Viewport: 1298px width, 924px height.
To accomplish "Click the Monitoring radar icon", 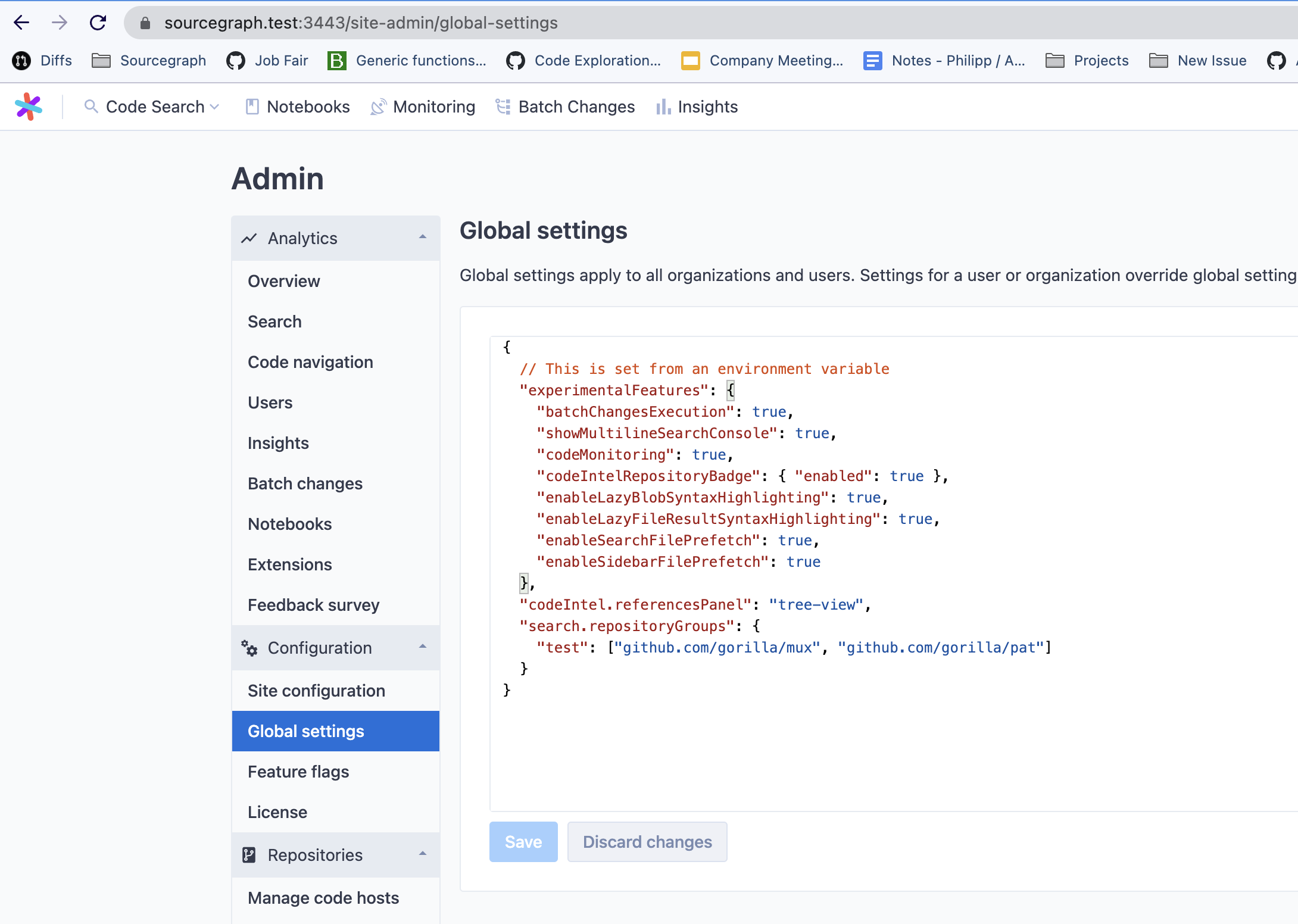I will tap(378, 107).
